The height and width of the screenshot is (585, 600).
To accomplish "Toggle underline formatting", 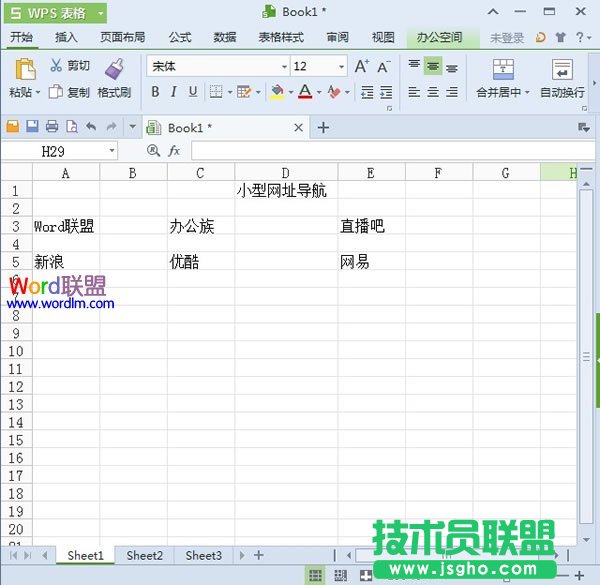I will tap(193, 92).
